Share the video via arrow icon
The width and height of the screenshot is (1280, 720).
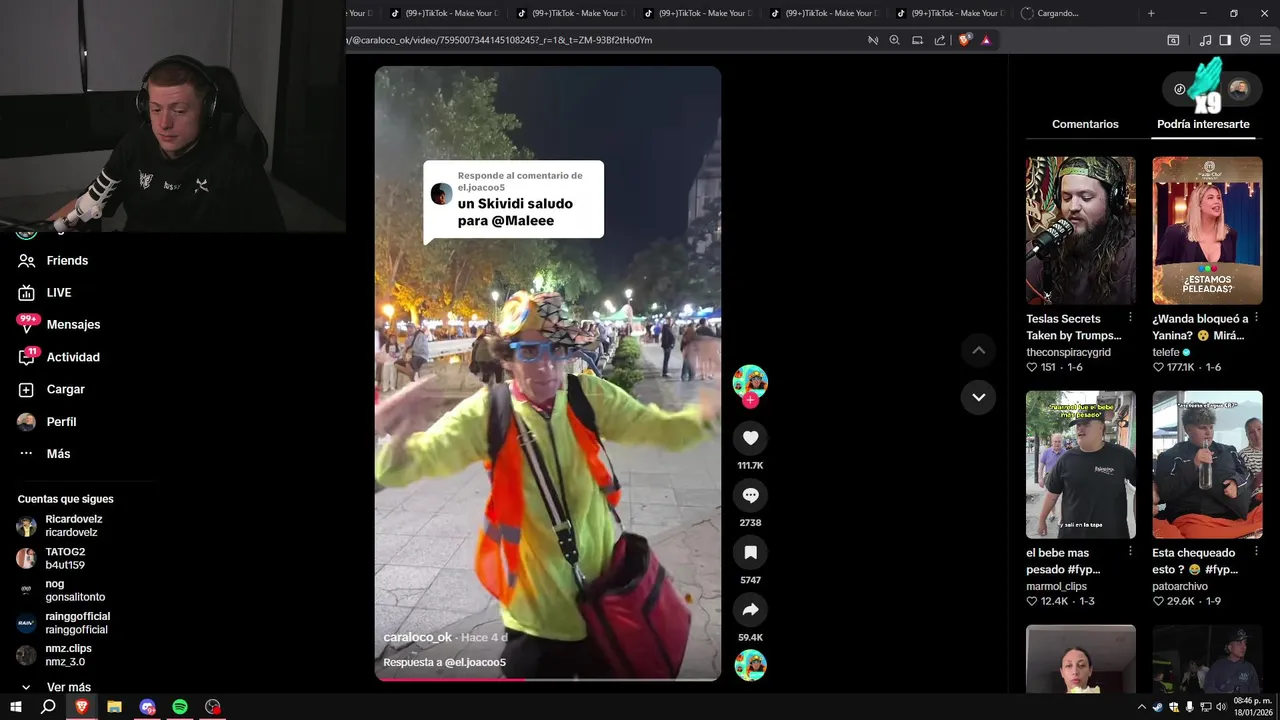point(750,609)
